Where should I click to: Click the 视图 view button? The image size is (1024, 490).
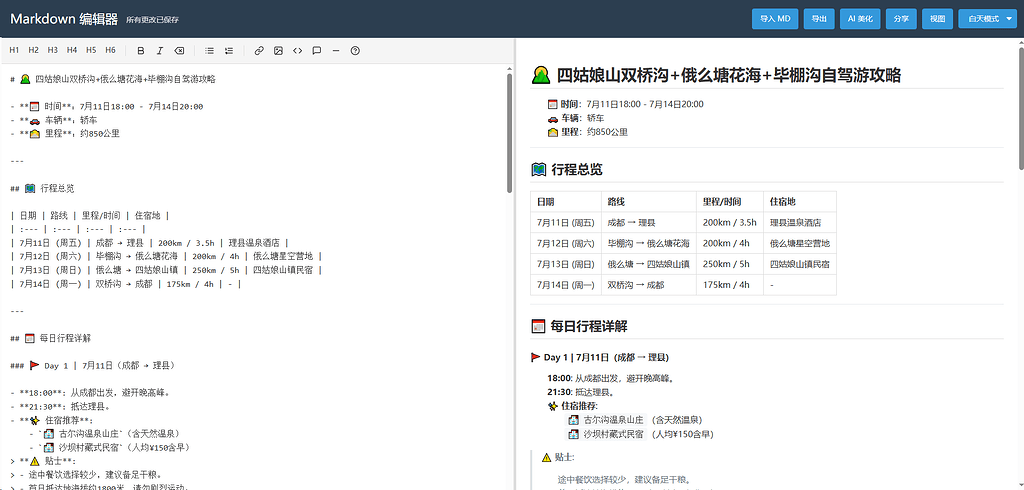pos(938,19)
